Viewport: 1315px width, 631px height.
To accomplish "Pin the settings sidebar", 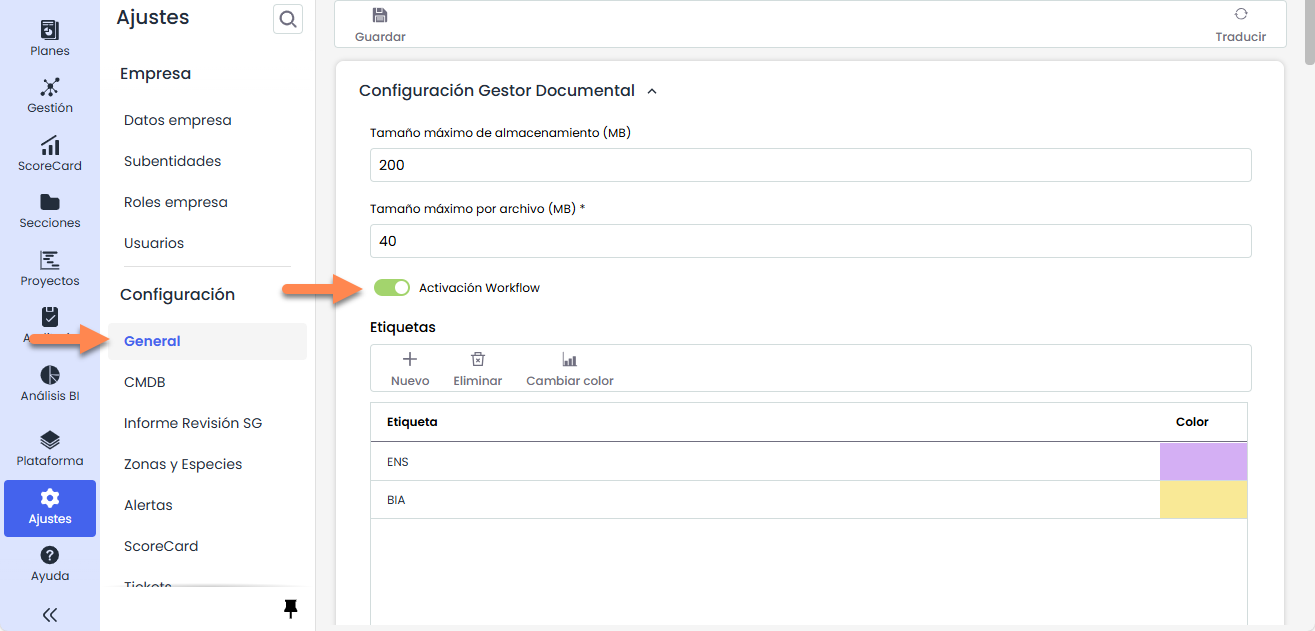I will 291,608.
